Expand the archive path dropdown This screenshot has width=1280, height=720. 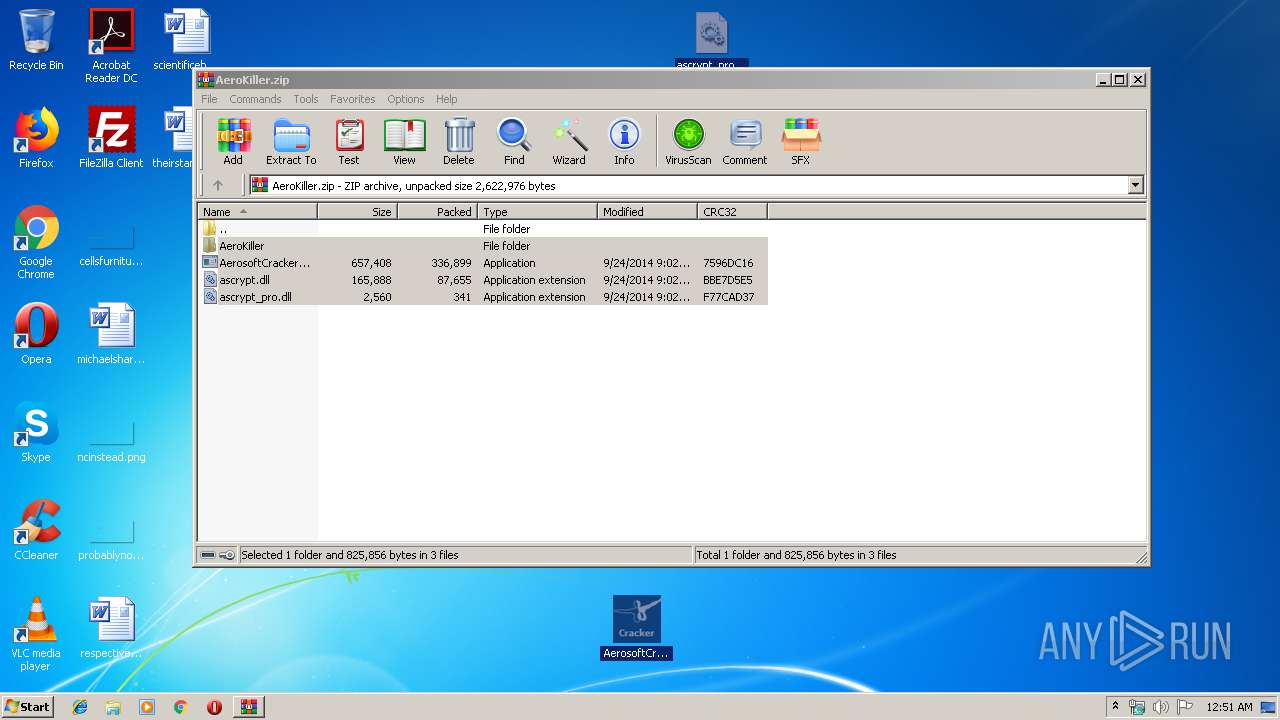1135,185
